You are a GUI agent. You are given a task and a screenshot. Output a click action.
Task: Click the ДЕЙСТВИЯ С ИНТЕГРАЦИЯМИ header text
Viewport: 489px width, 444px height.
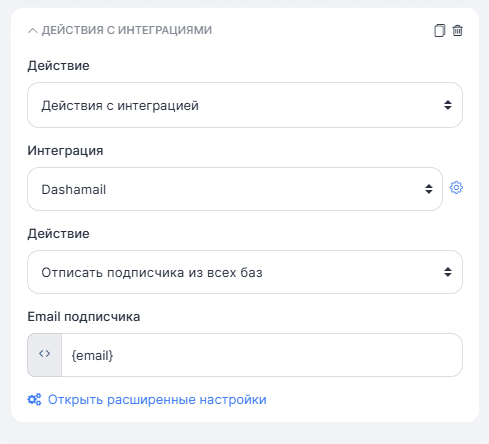point(127,30)
